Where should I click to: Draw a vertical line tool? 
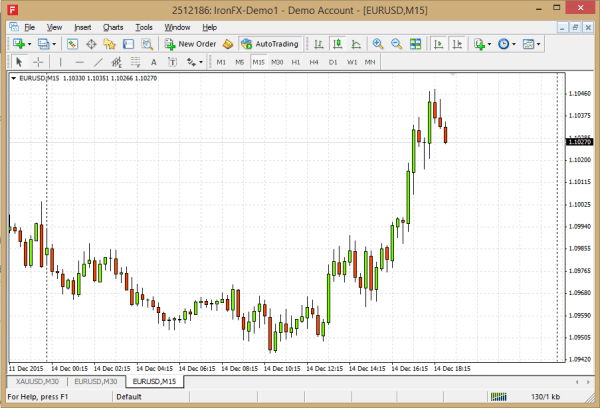60,62
